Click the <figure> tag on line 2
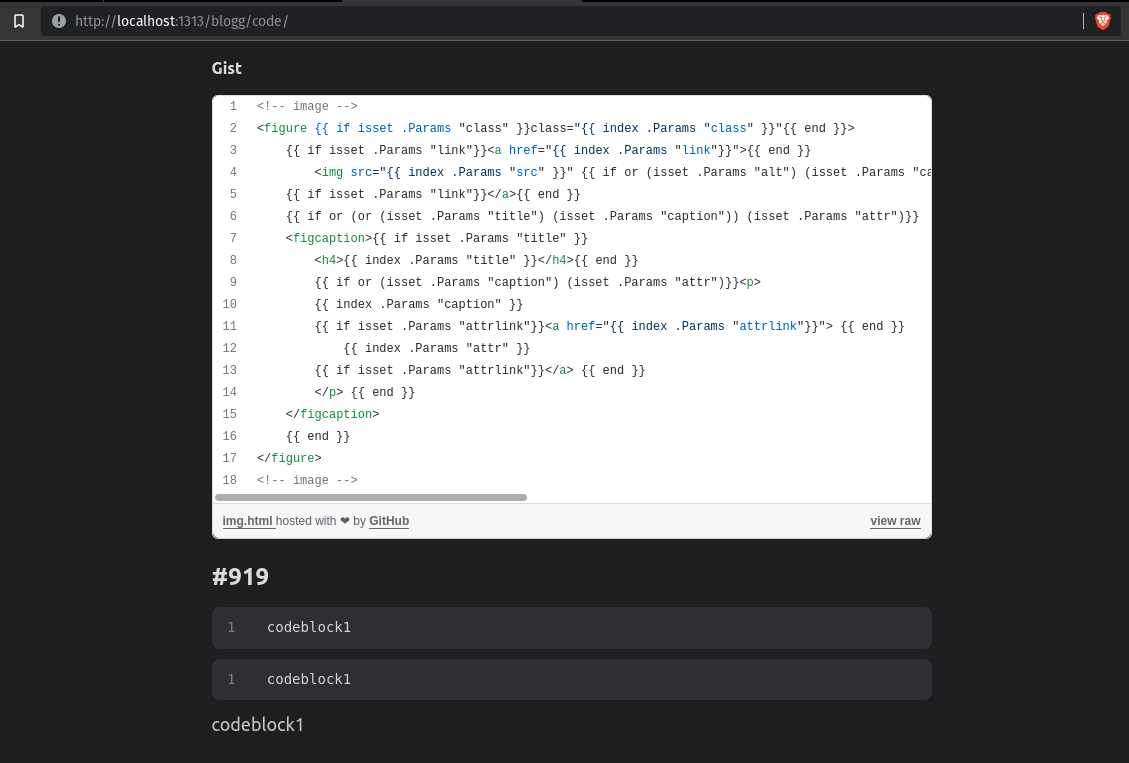This screenshot has height=763, width=1129. pyautogui.click(x=282, y=128)
